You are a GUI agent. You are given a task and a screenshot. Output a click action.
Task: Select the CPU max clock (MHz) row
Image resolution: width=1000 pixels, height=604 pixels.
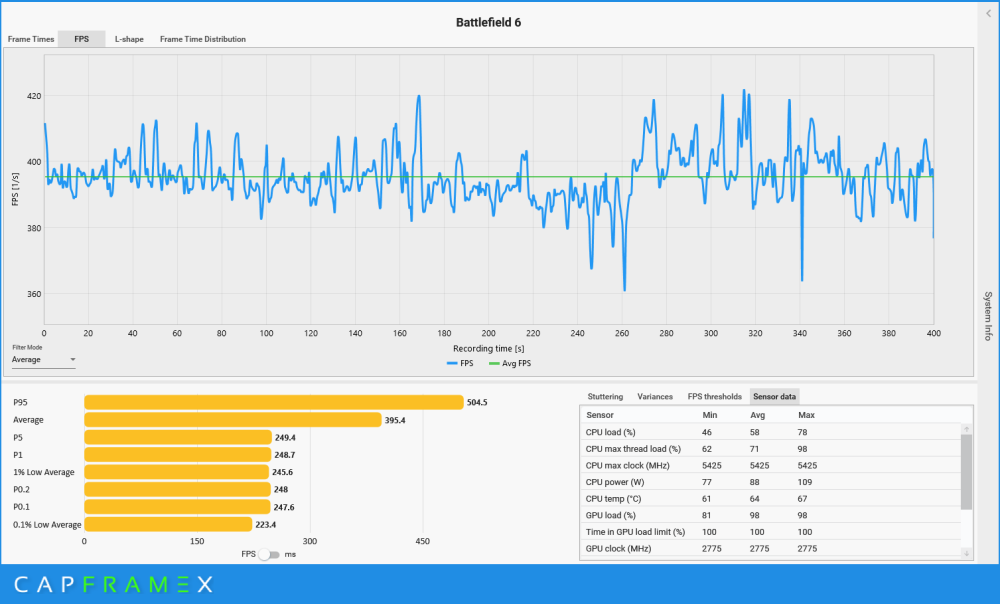pyautogui.click(x=770, y=466)
